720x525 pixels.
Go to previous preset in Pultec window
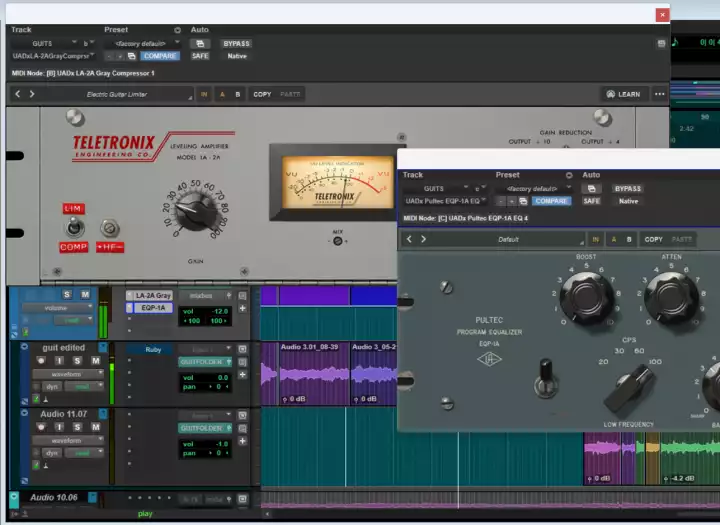pyautogui.click(x=409, y=239)
